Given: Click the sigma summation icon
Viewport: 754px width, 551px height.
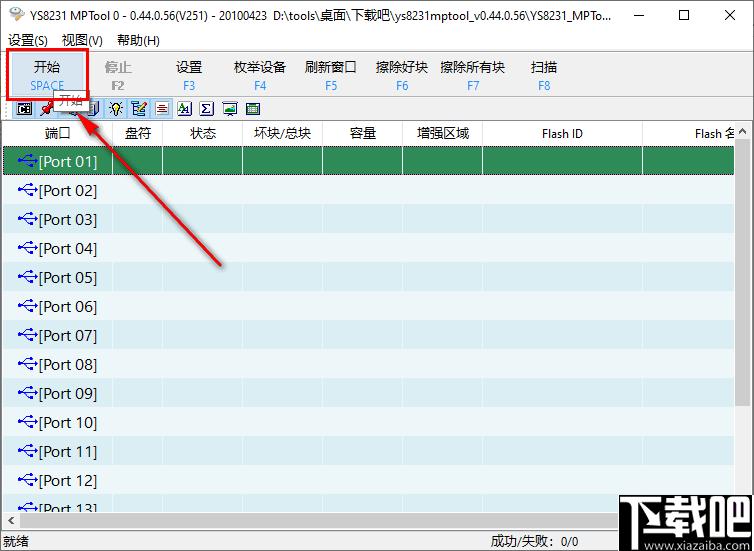Looking at the screenshot, I should point(207,109).
